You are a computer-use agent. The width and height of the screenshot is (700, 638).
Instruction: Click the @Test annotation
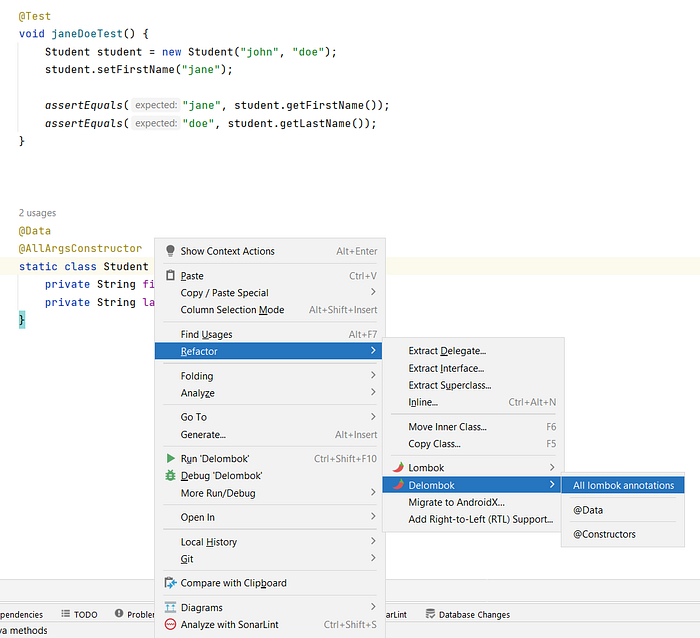pyautogui.click(x=35, y=17)
